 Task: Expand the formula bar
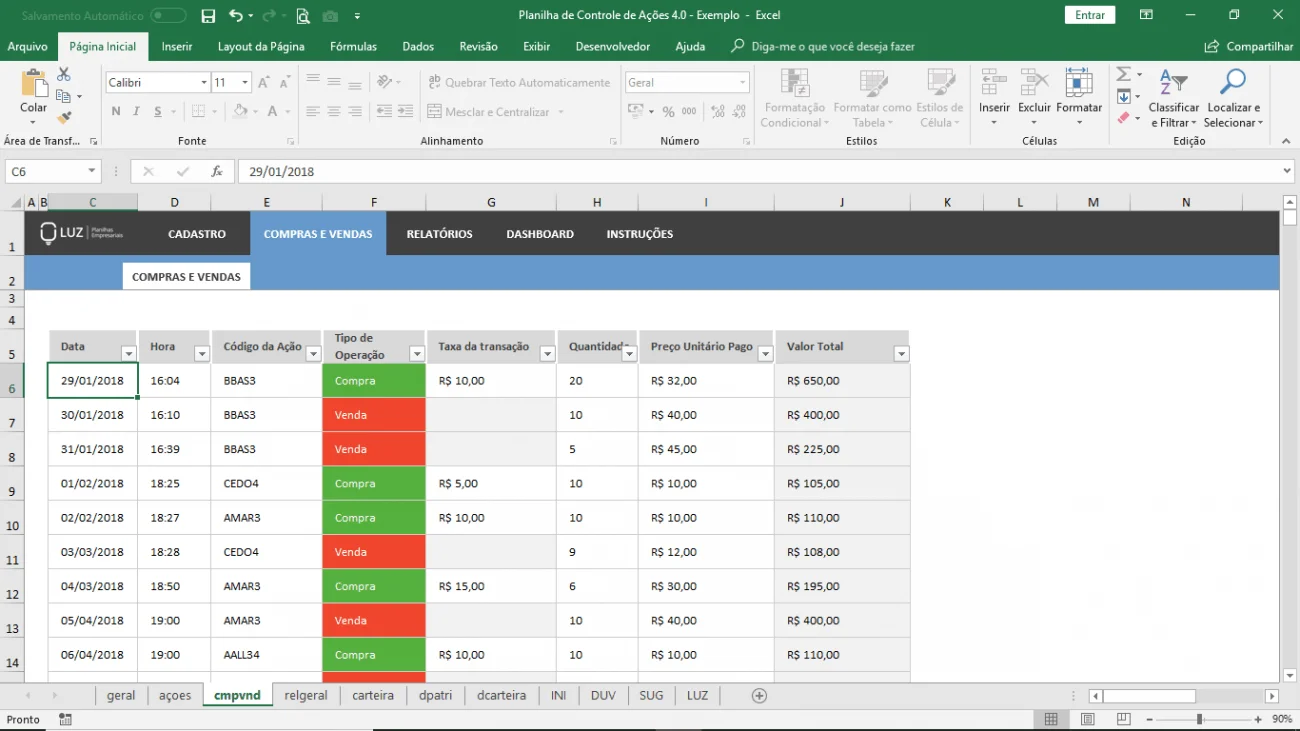tap(1287, 172)
